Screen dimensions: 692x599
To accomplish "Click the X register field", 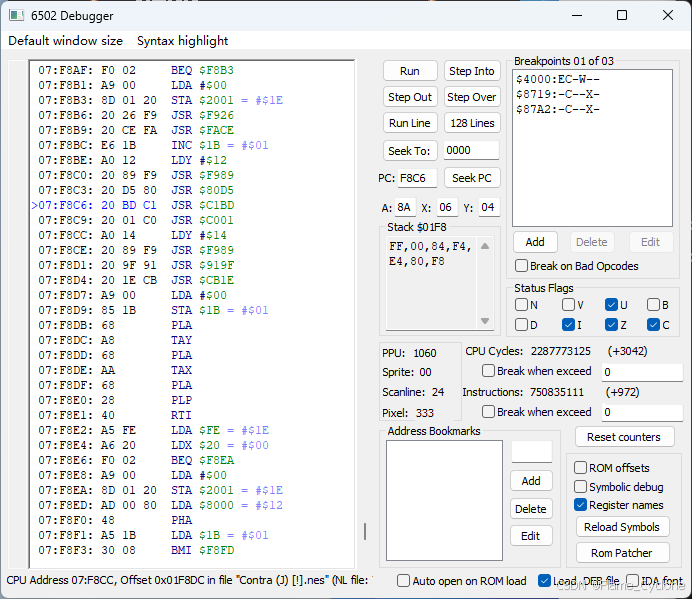I will coord(446,207).
